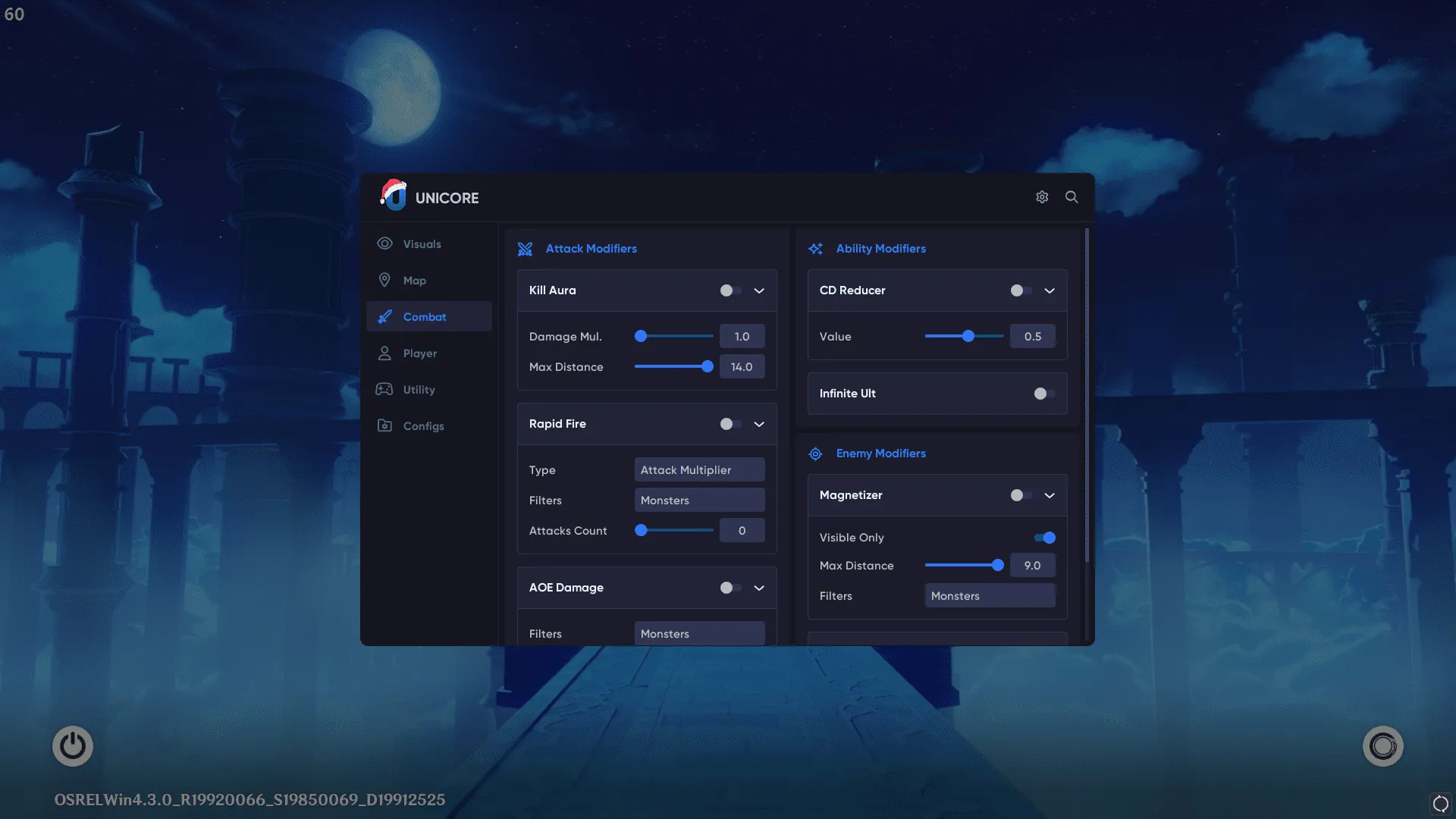Image resolution: width=1456 pixels, height=819 pixels.
Task: Click the Unicore Santa-hat logo
Action: (394, 196)
